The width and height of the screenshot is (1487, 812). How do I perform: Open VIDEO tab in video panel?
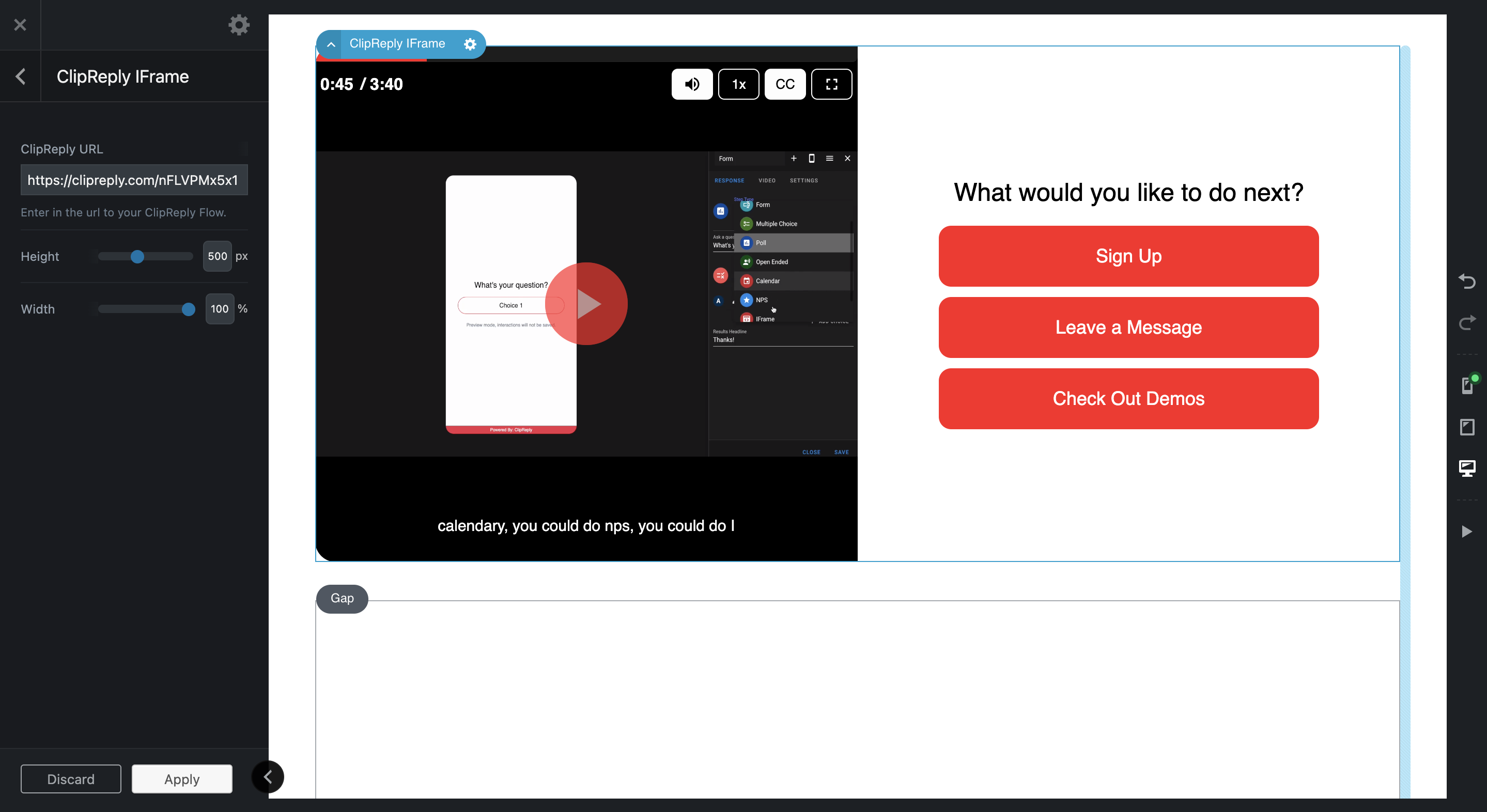point(767,181)
